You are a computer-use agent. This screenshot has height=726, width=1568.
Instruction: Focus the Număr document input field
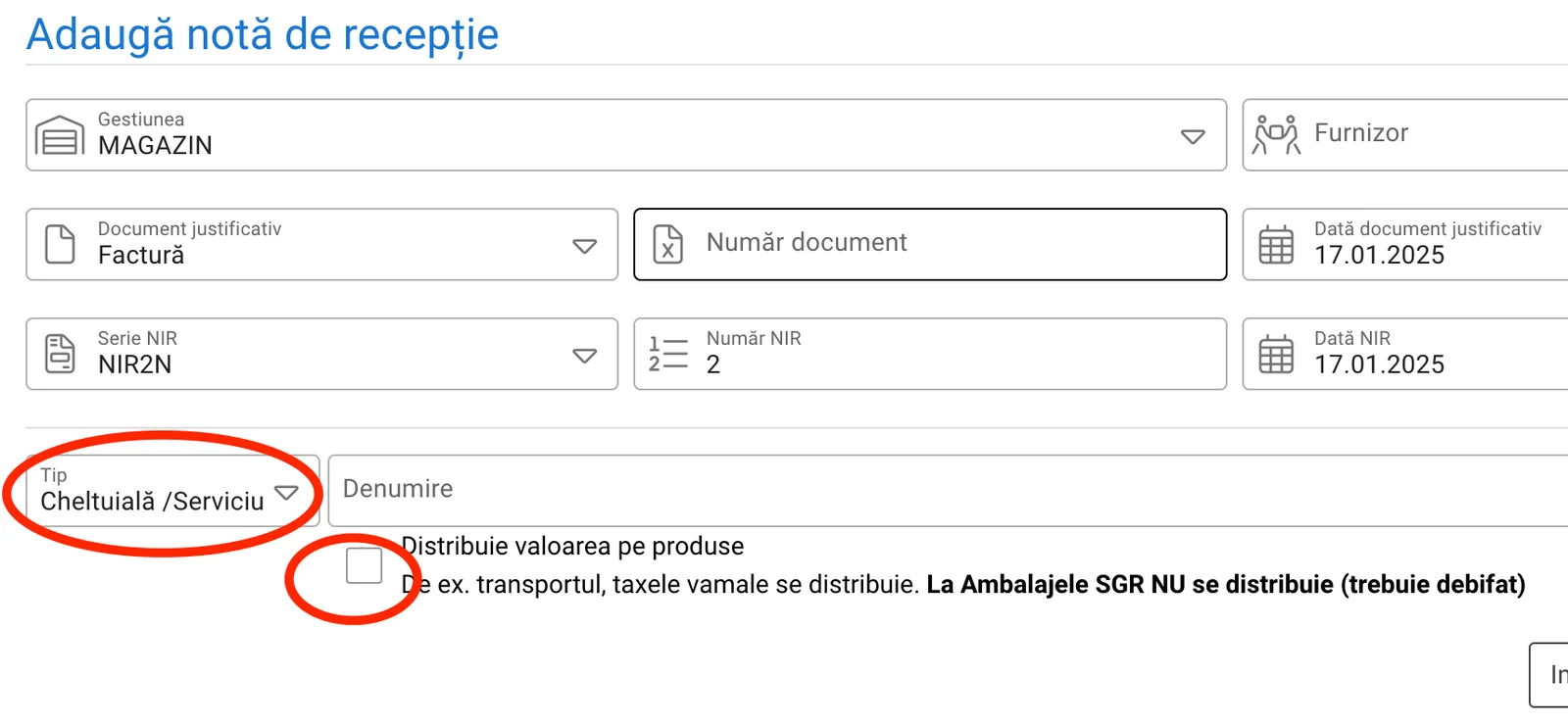[x=930, y=244]
